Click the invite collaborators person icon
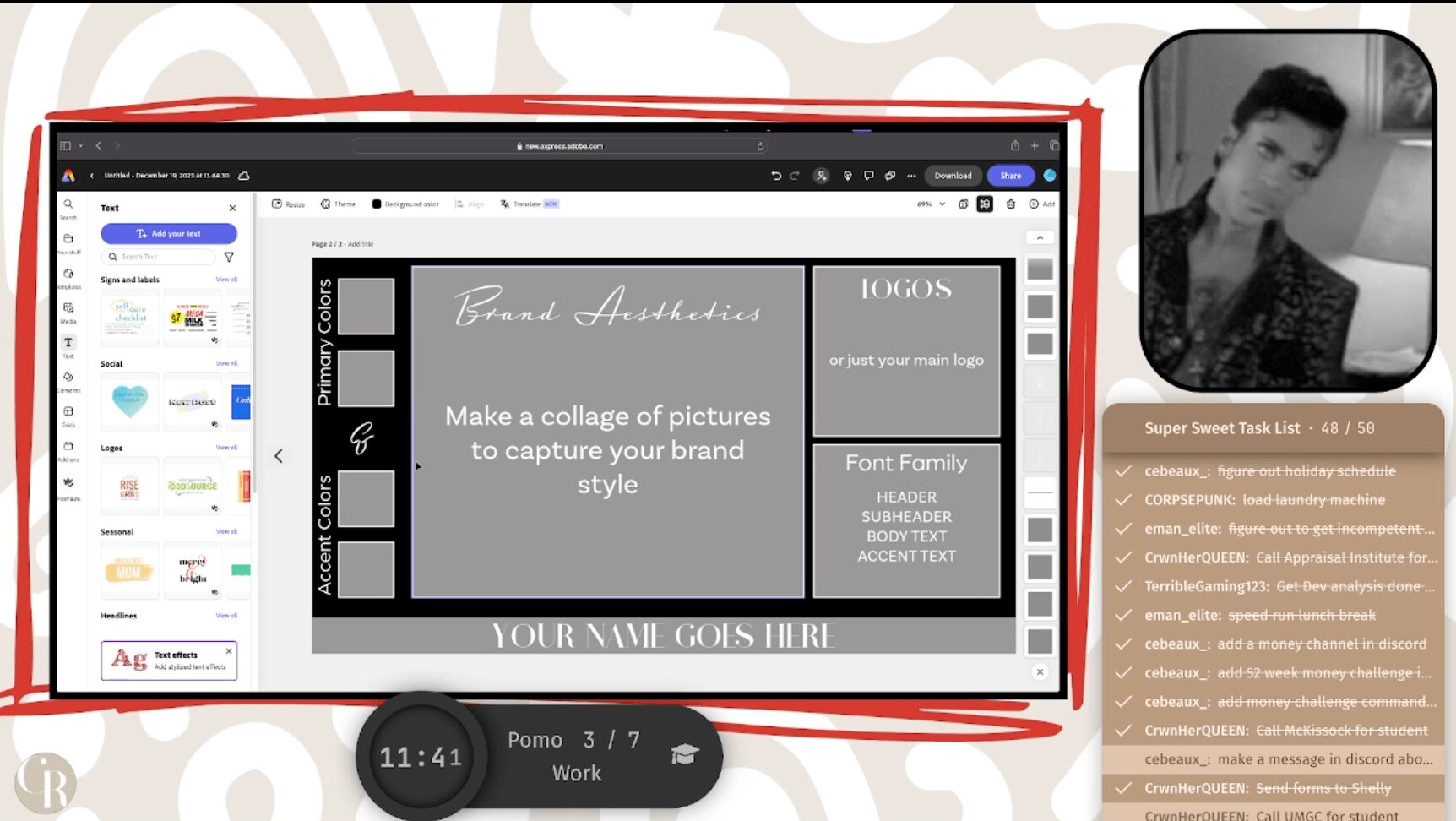This screenshot has width=1456, height=821. pos(821,176)
